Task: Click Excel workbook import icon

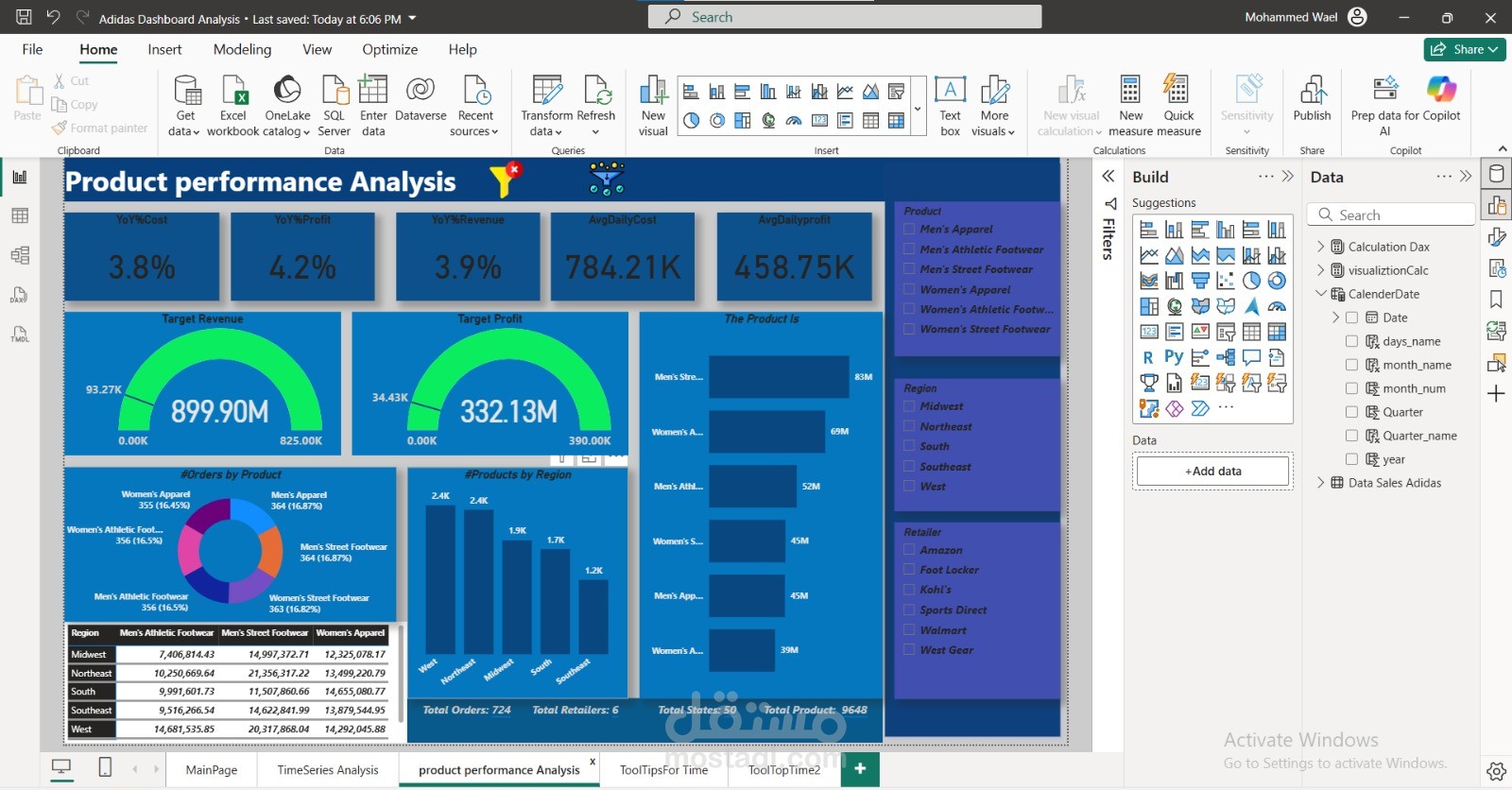Action: pyautogui.click(x=232, y=105)
